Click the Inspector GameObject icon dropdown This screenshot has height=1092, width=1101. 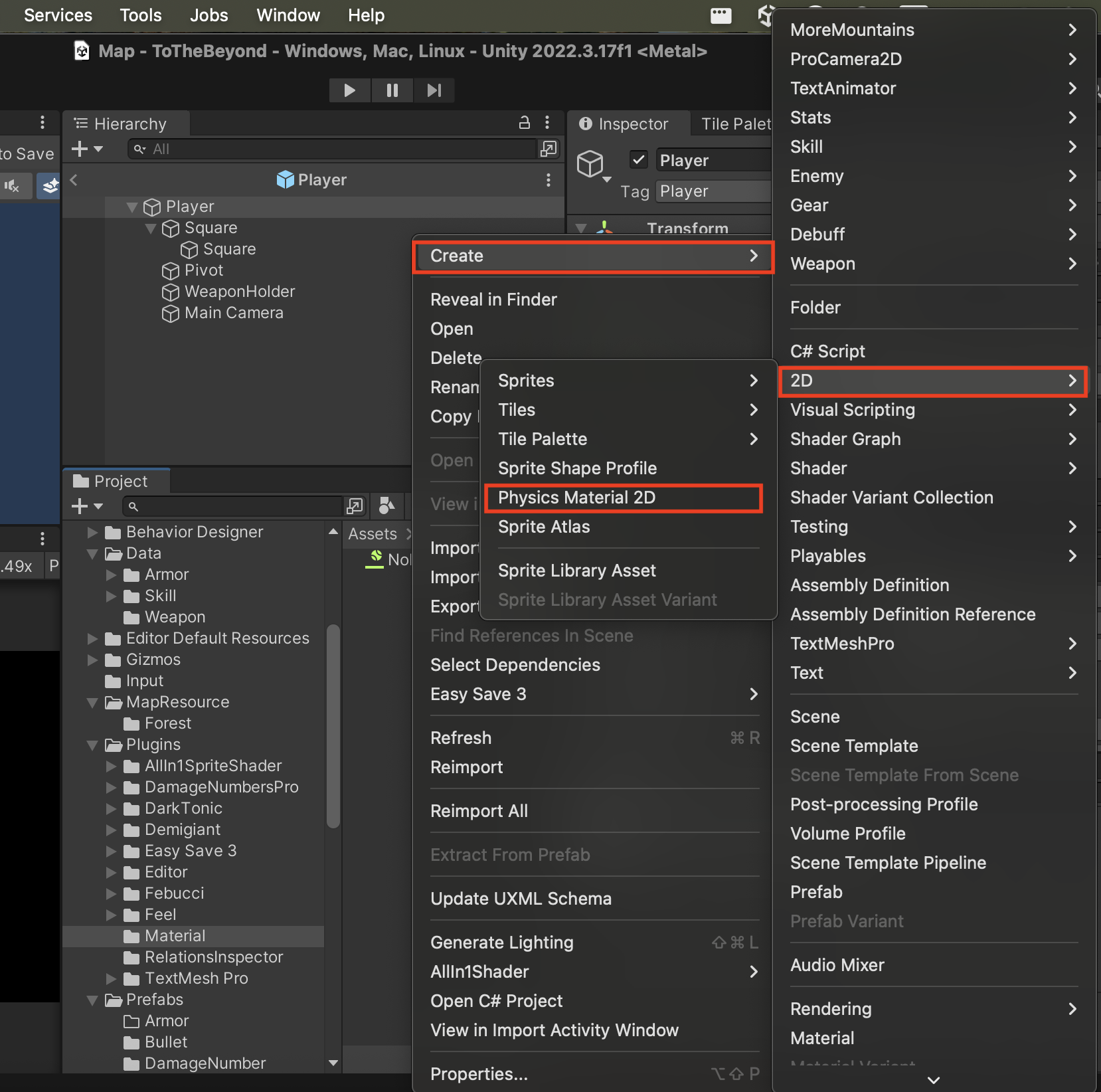point(593,166)
